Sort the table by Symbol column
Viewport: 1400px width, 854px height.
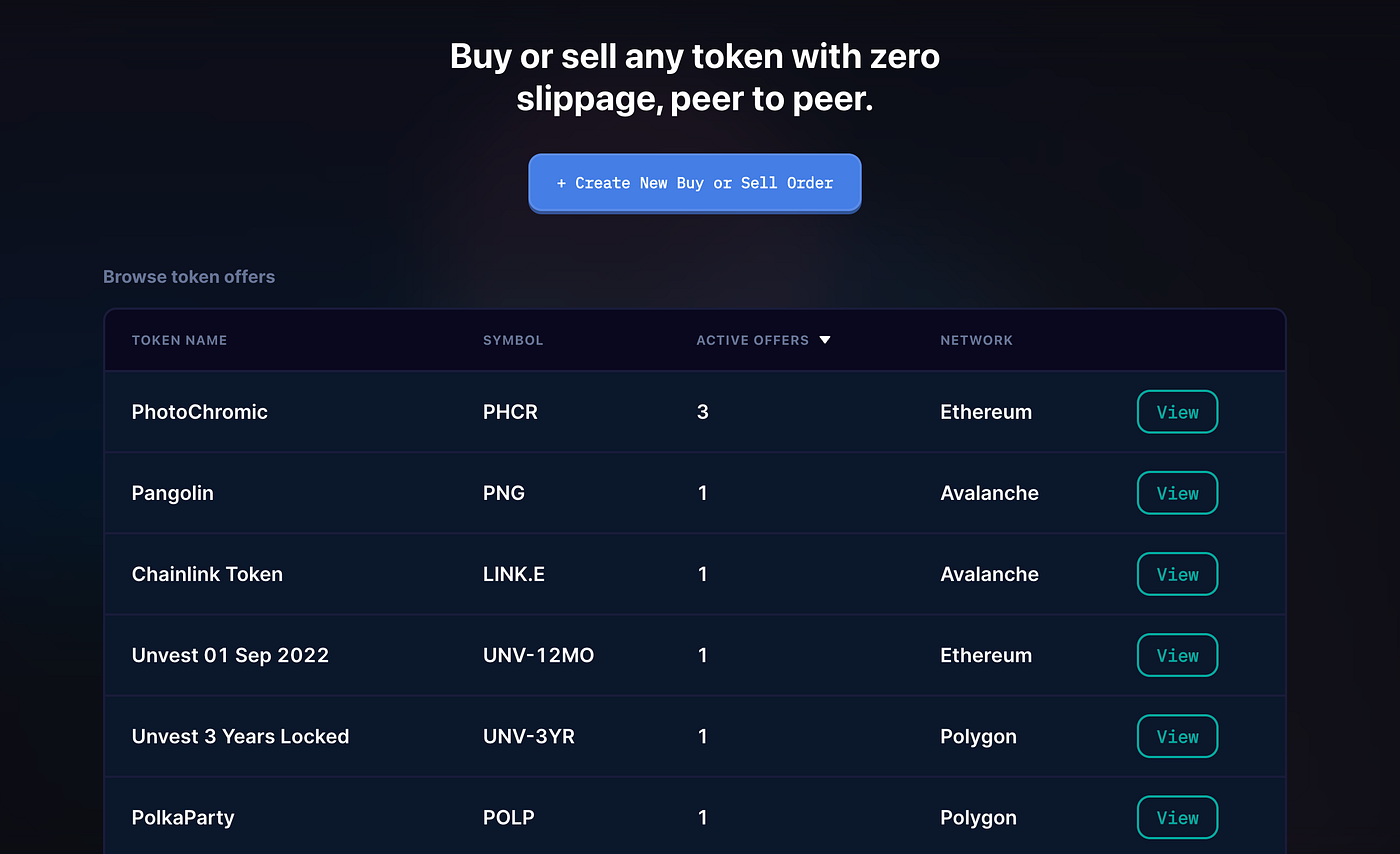coord(513,340)
